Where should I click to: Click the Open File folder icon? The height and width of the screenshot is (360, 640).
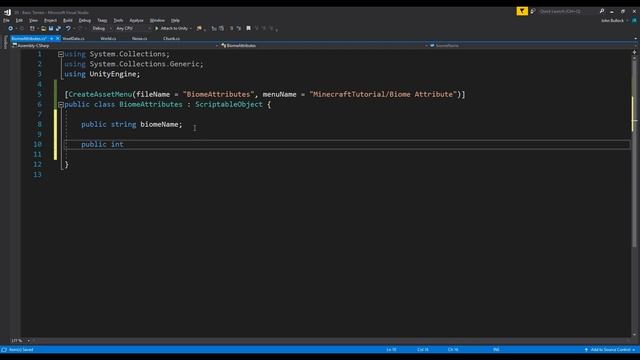coord(43,29)
